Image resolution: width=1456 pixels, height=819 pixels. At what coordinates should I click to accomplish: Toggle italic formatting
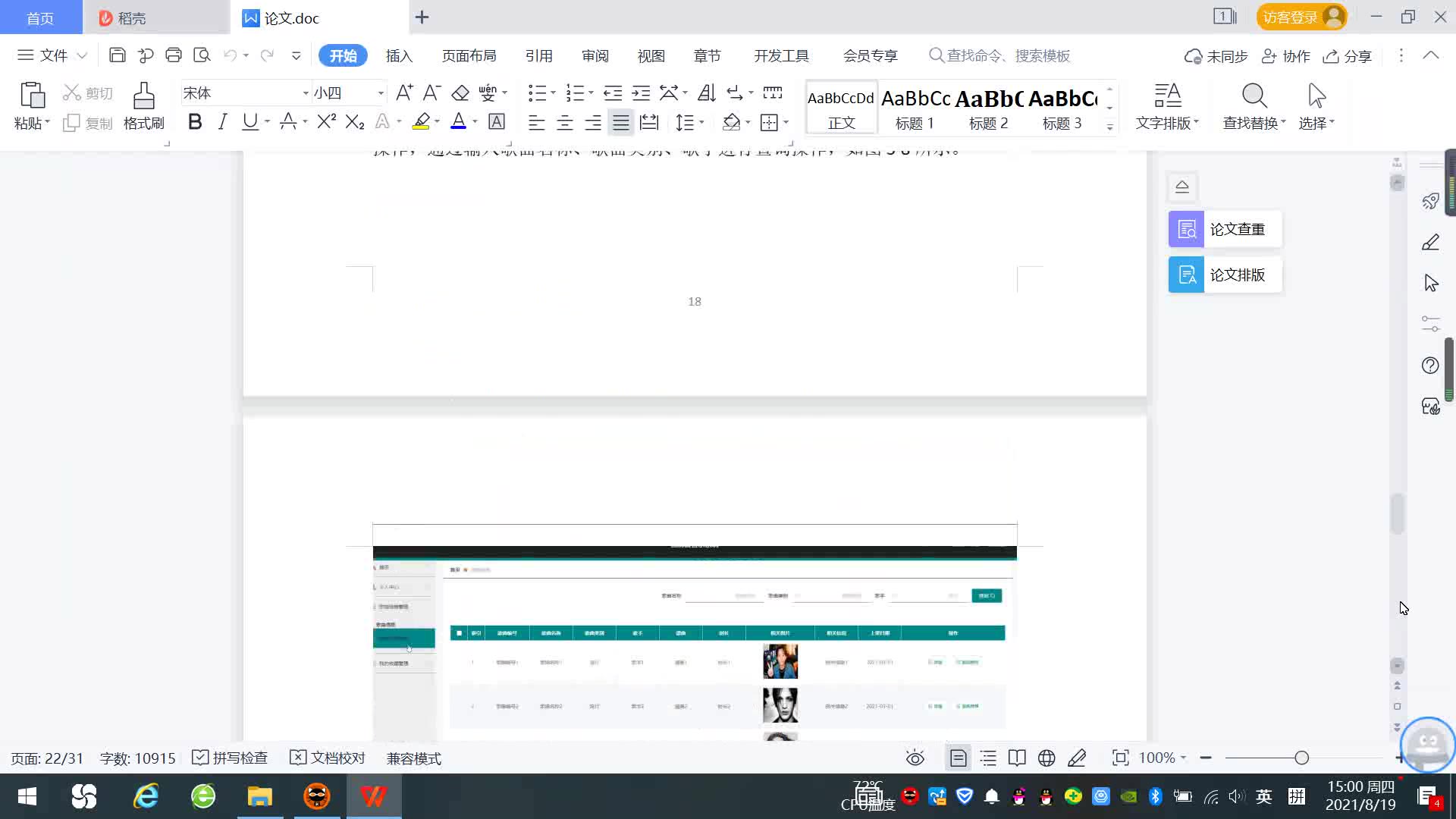coord(222,121)
